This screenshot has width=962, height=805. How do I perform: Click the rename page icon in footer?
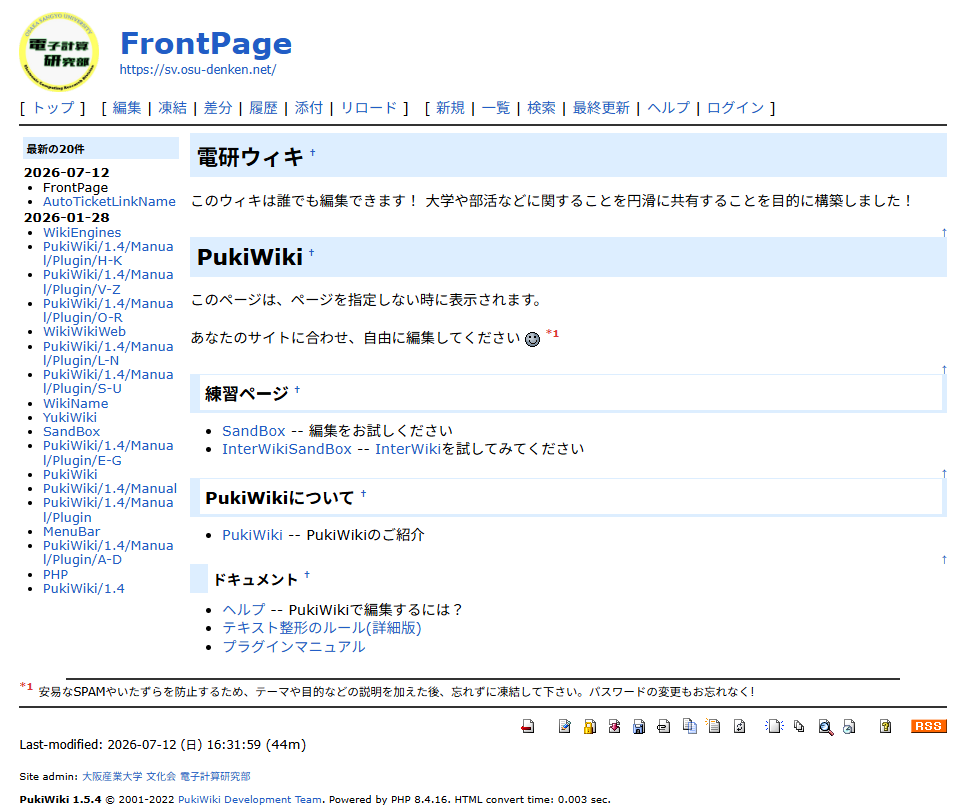pyautogui.click(x=714, y=726)
